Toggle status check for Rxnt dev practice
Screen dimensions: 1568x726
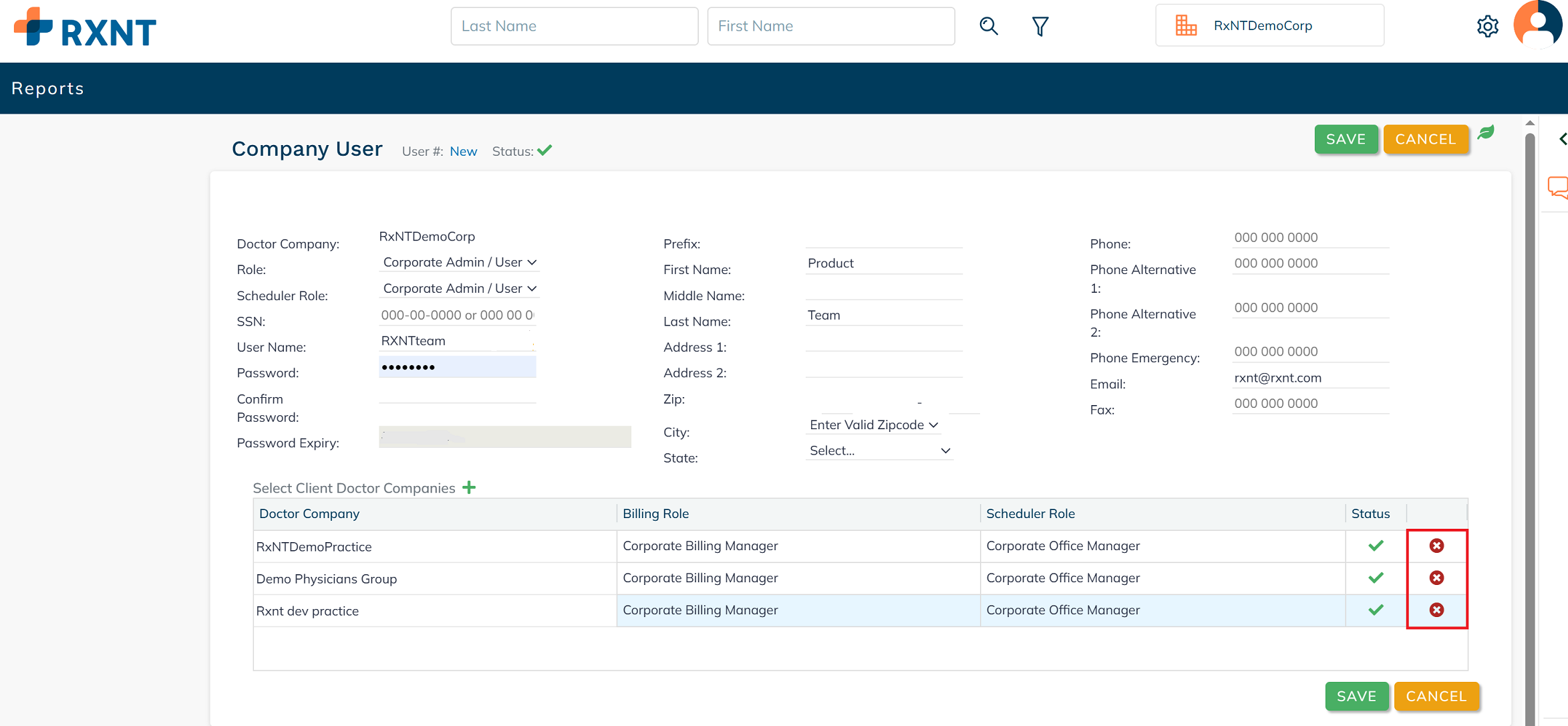1376,610
